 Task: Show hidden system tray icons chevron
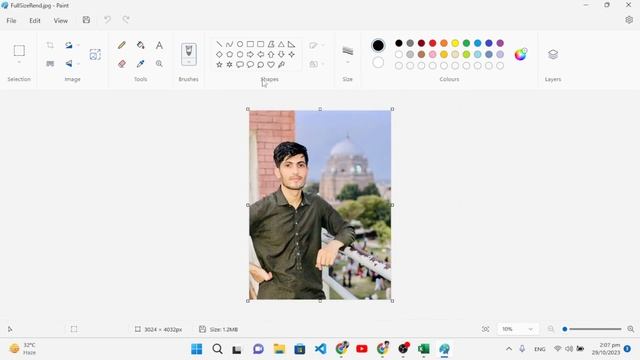point(509,349)
